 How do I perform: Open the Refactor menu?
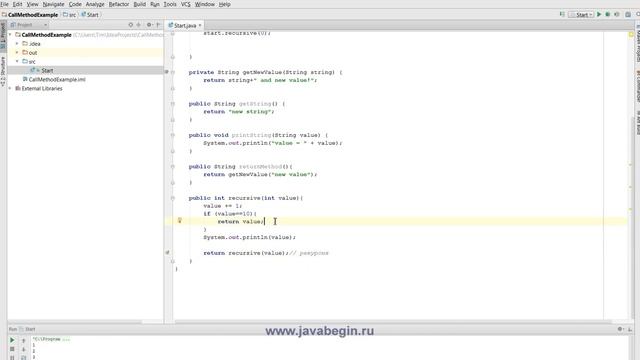[119, 4]
